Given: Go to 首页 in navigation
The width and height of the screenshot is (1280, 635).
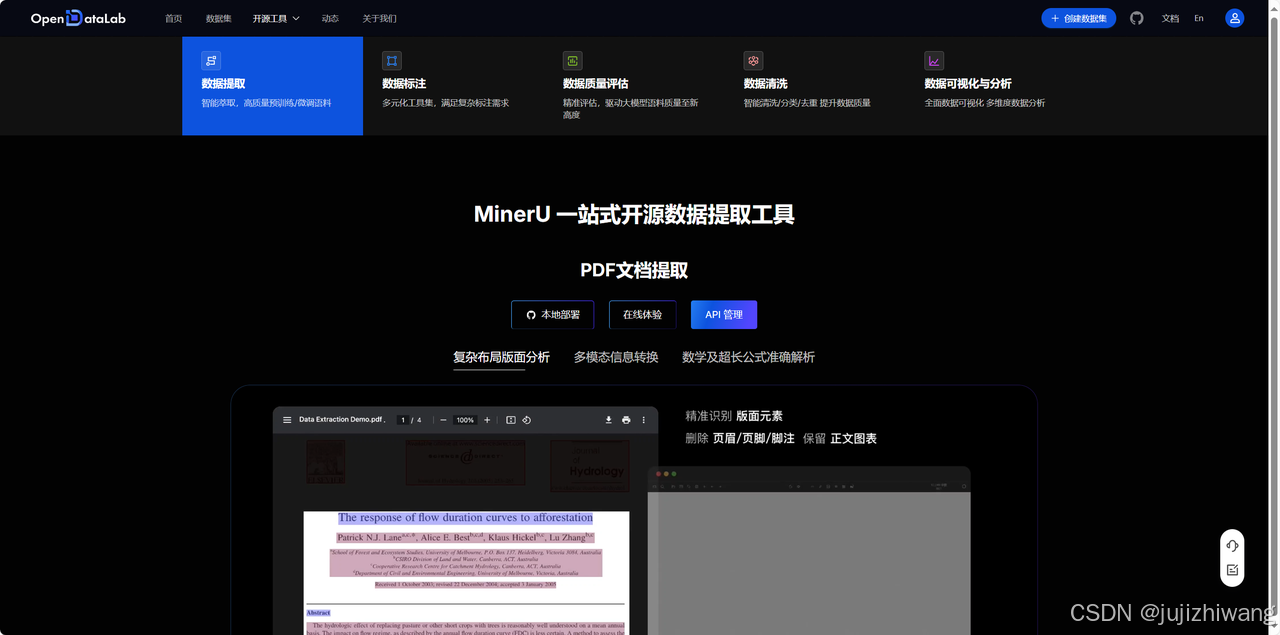Looking at the screenshot, I should click(174, 18).
